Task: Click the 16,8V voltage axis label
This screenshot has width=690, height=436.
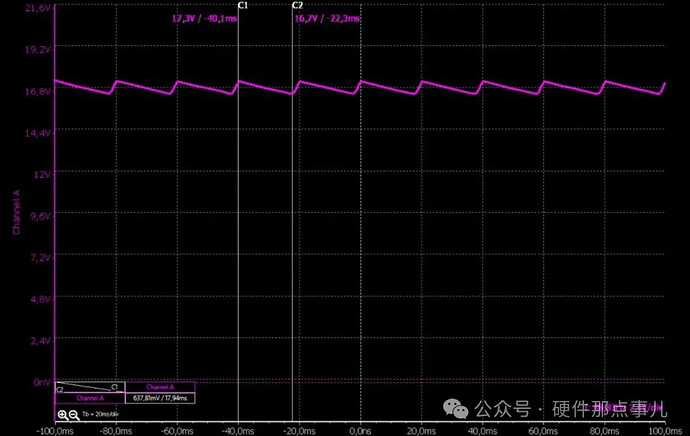Action: (38, 90)
